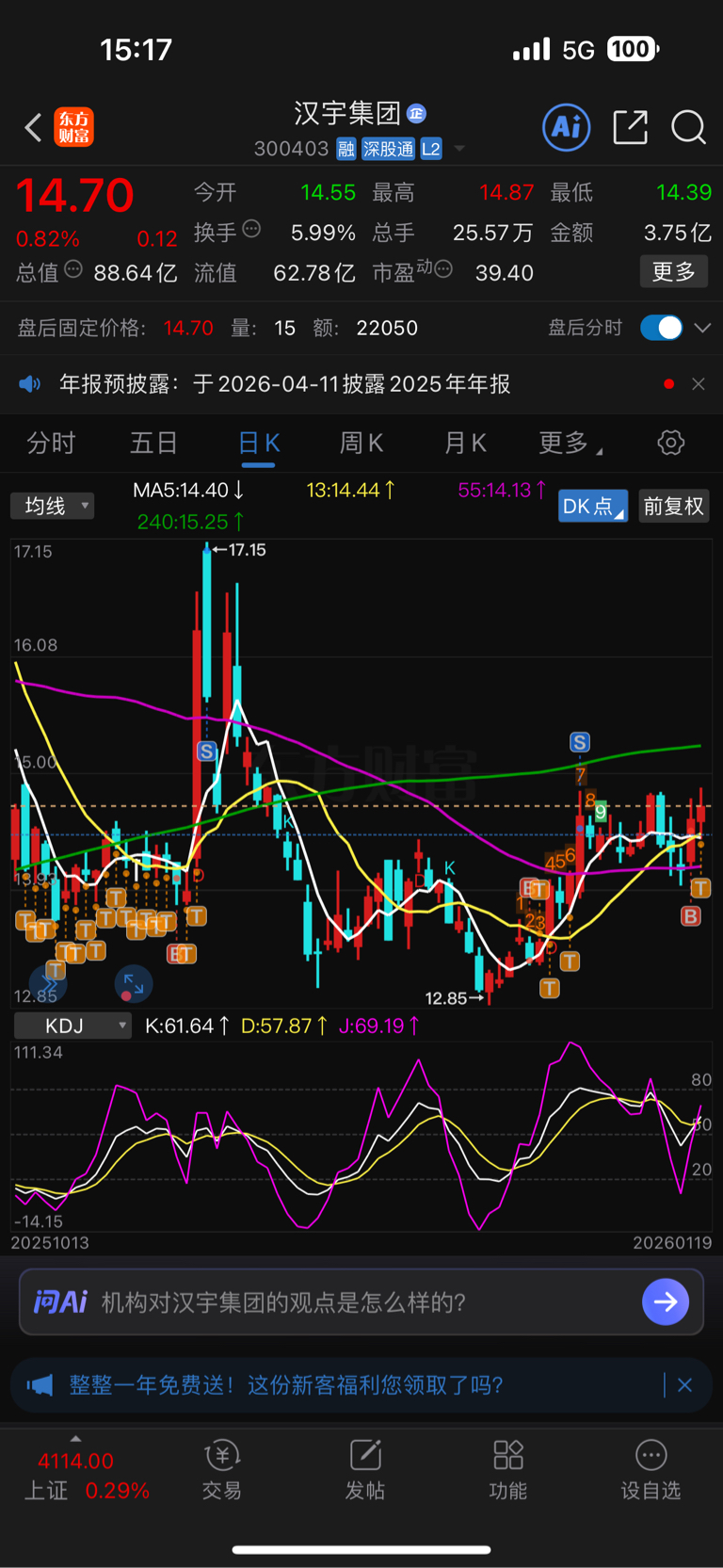Tap the info icon next to 换手

(x=251, y=229)
